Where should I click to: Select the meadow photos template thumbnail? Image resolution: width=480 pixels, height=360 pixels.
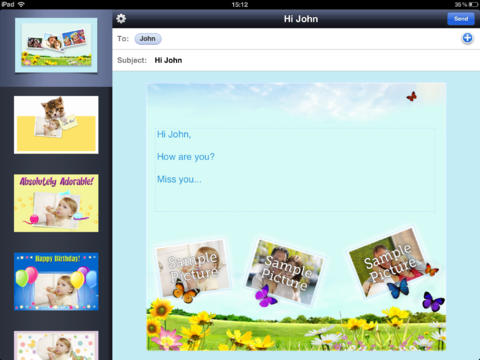pyautogui.click(x=56, y=45)
